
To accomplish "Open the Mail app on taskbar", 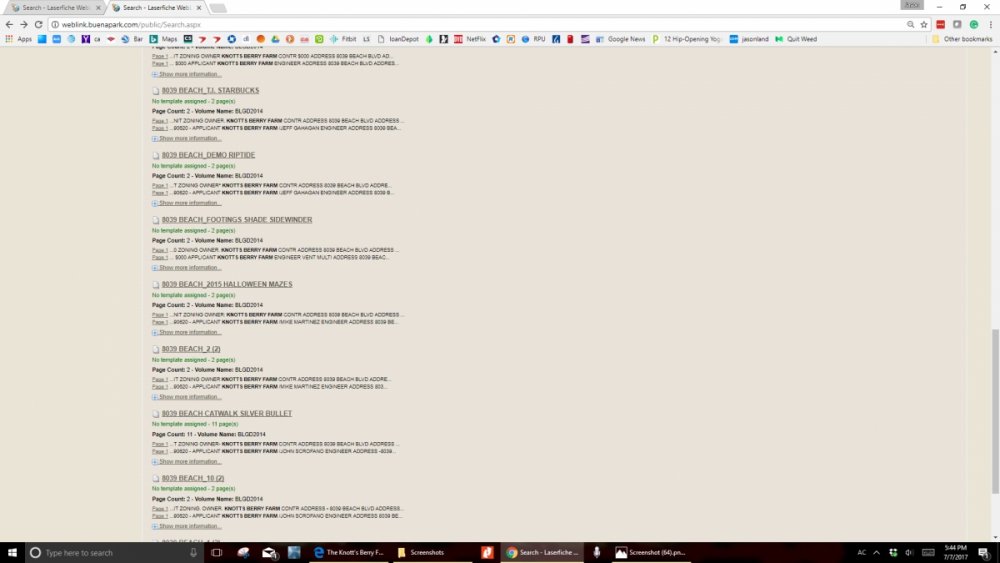I will tap(269, 552).
